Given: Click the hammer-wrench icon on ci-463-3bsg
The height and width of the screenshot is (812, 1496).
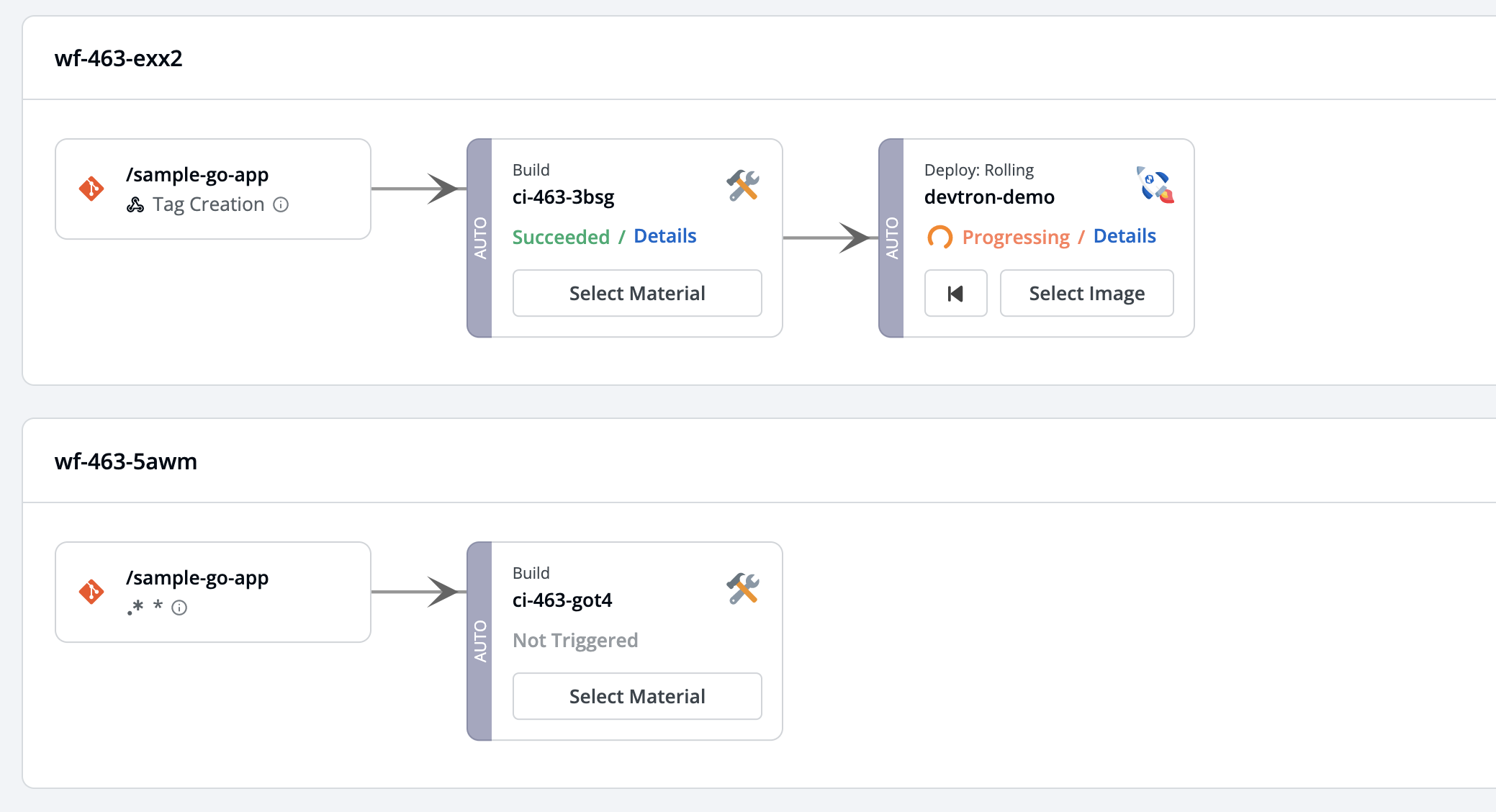Looking at the screenshot, I should tap(743, 186).
